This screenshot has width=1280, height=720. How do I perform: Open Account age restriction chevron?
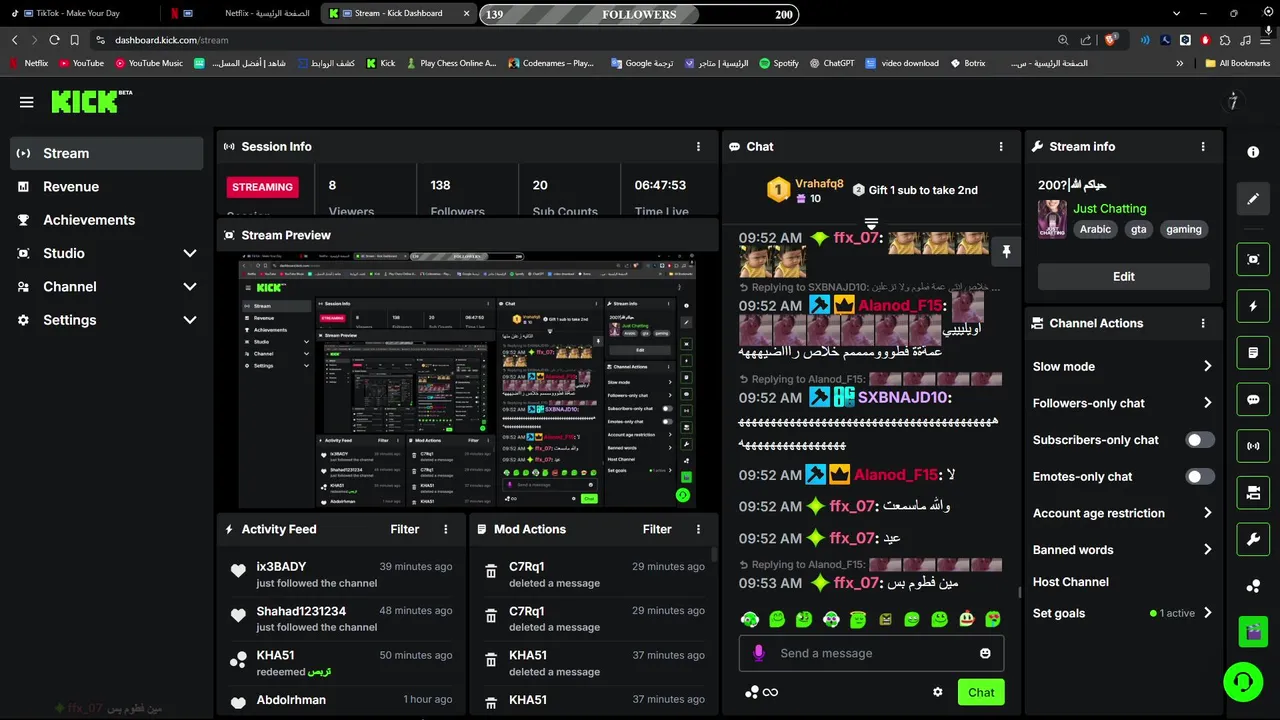[x=1207, y=513]
